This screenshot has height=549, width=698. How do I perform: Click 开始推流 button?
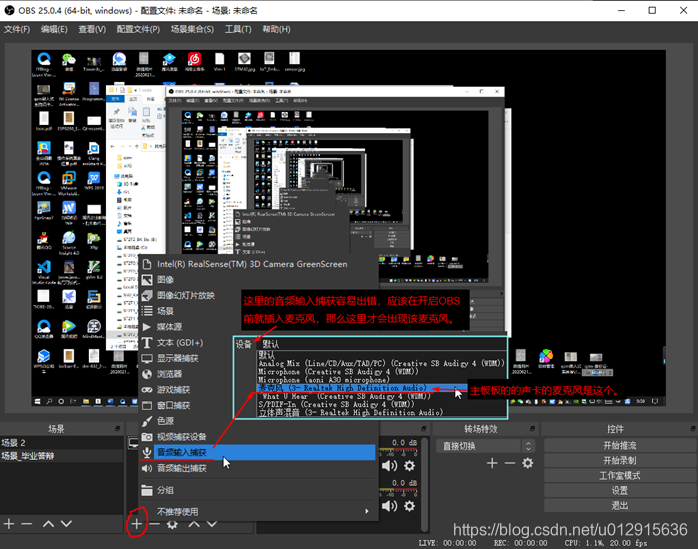620,445
